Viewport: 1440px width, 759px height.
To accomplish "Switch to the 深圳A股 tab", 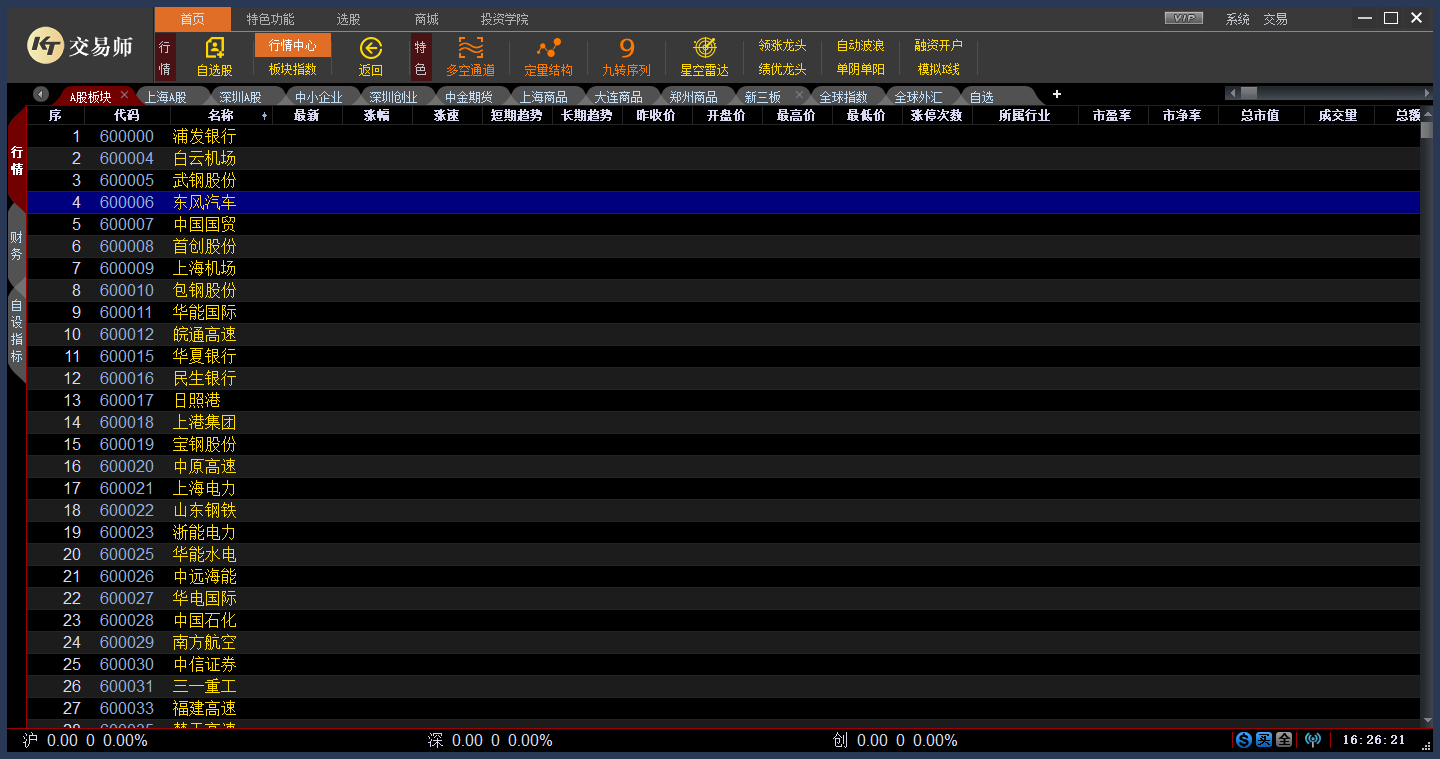I will coord(241,97).
